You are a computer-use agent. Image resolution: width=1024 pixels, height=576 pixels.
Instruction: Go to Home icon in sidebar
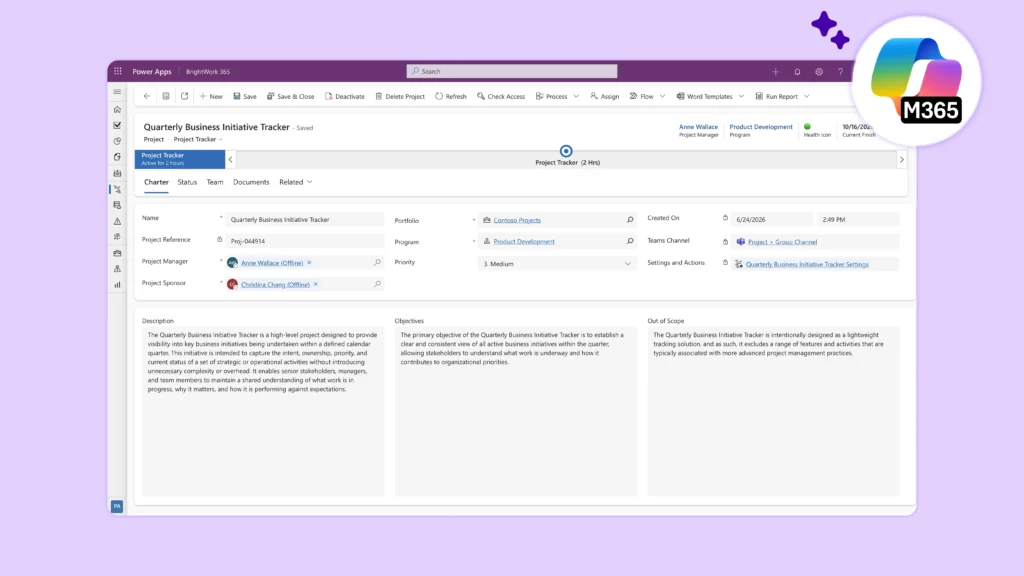pos(118,110)
